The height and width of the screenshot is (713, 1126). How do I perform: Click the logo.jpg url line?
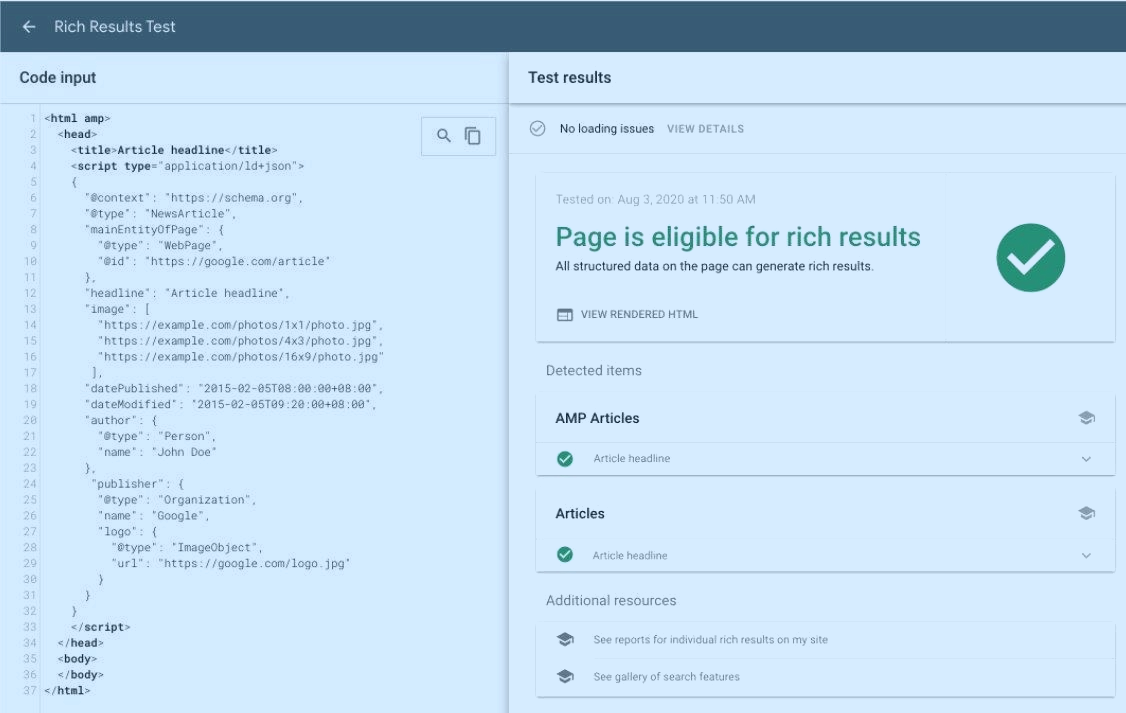231,564
